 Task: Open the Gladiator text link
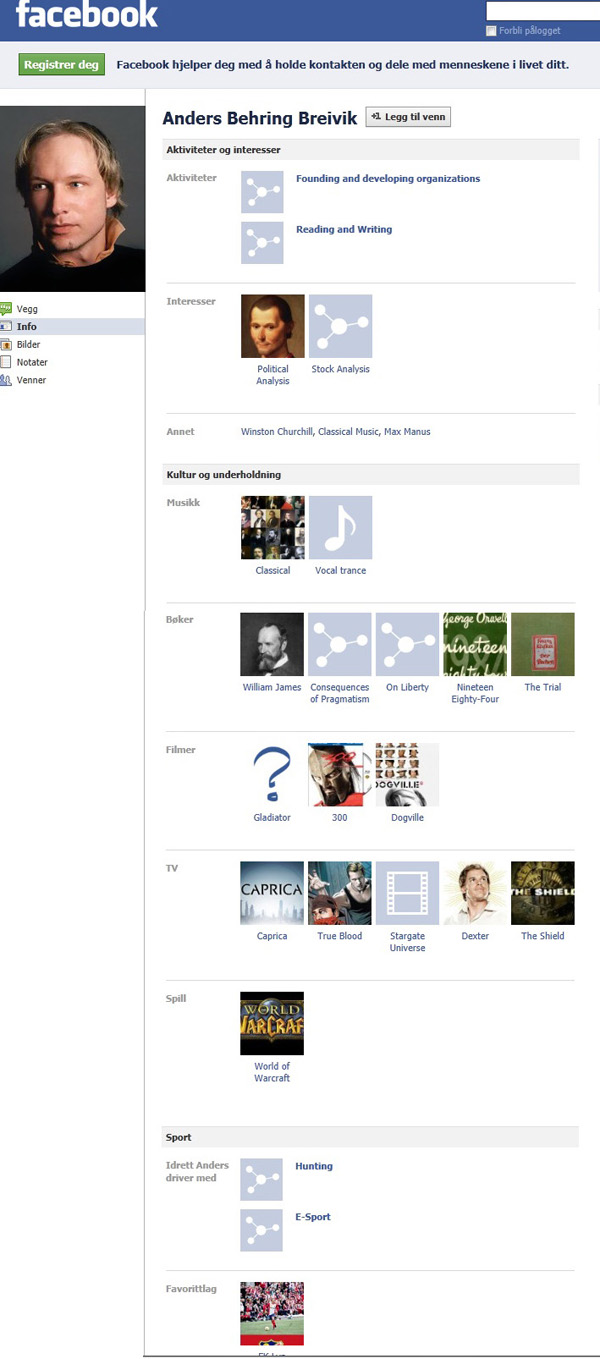pyautogui.click(x=272, y=817)
